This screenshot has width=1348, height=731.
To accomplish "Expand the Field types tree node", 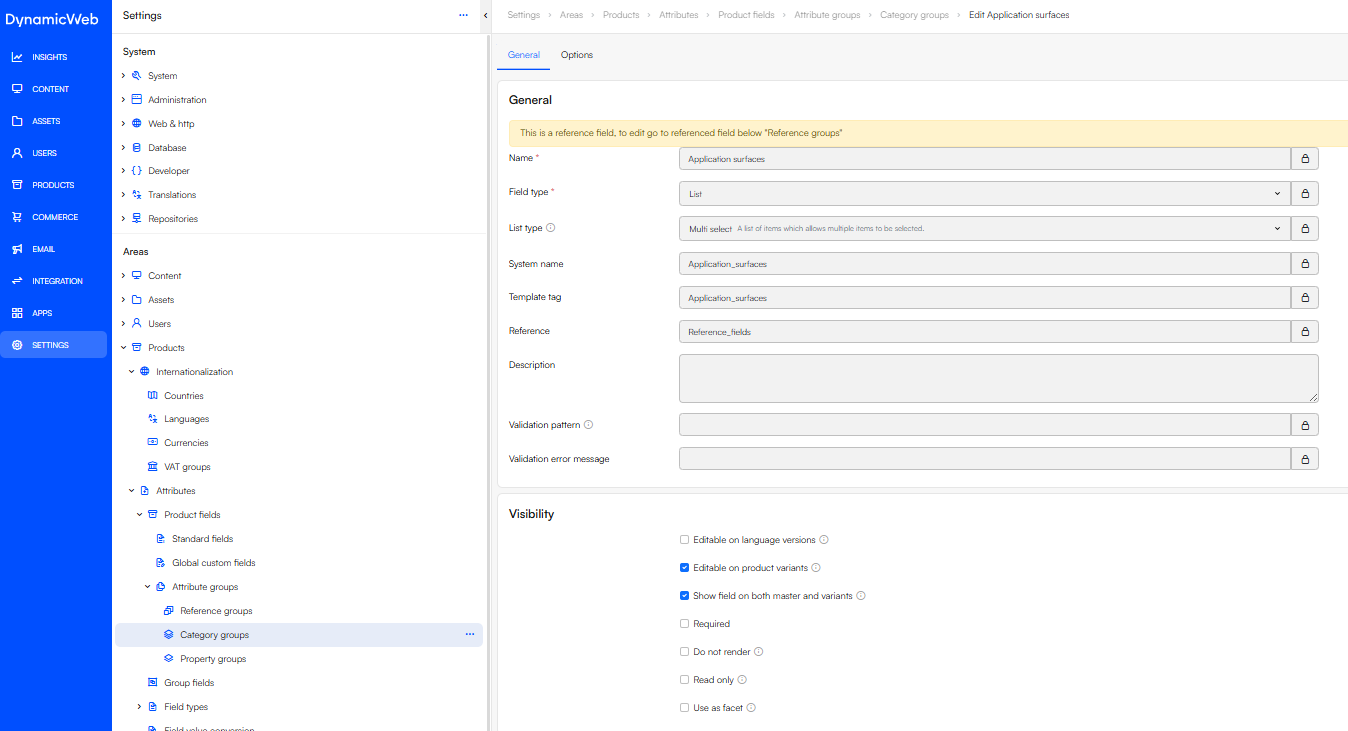I will (139, 707).
